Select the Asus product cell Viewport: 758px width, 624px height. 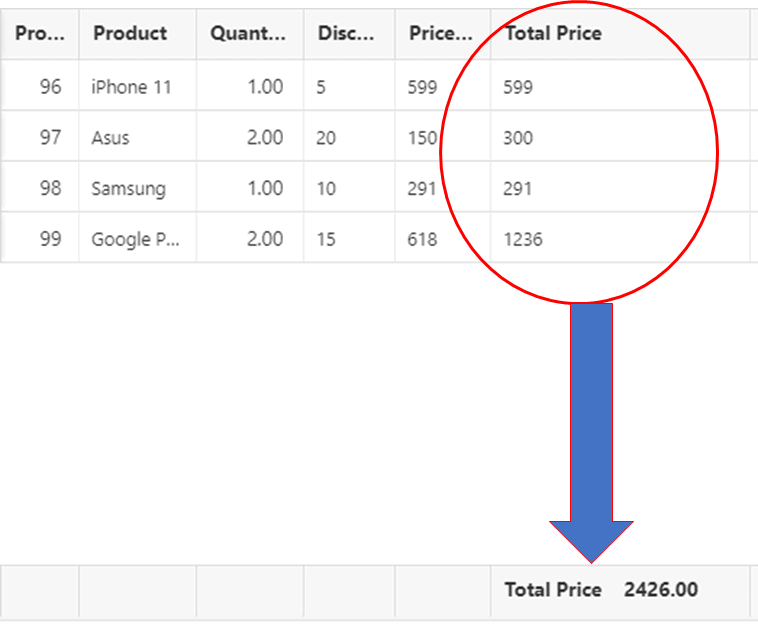click(x=110, y=138)
